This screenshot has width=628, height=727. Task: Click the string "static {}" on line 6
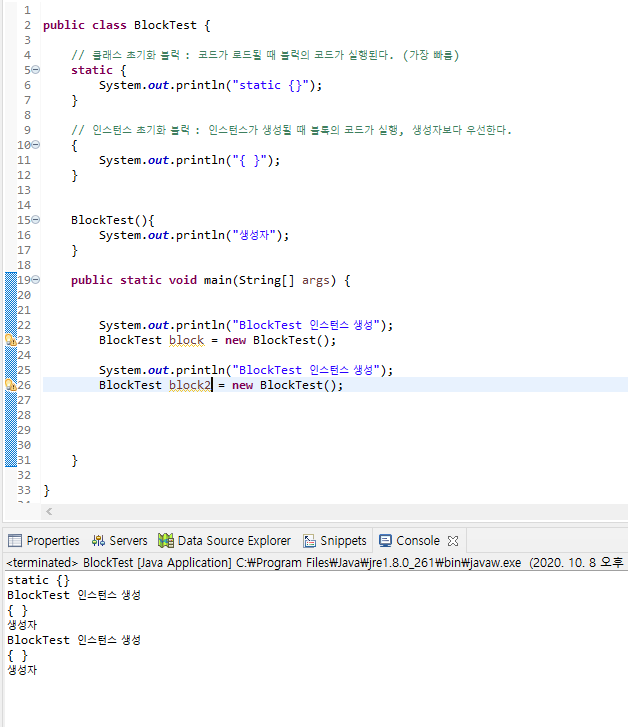[271, 85]
